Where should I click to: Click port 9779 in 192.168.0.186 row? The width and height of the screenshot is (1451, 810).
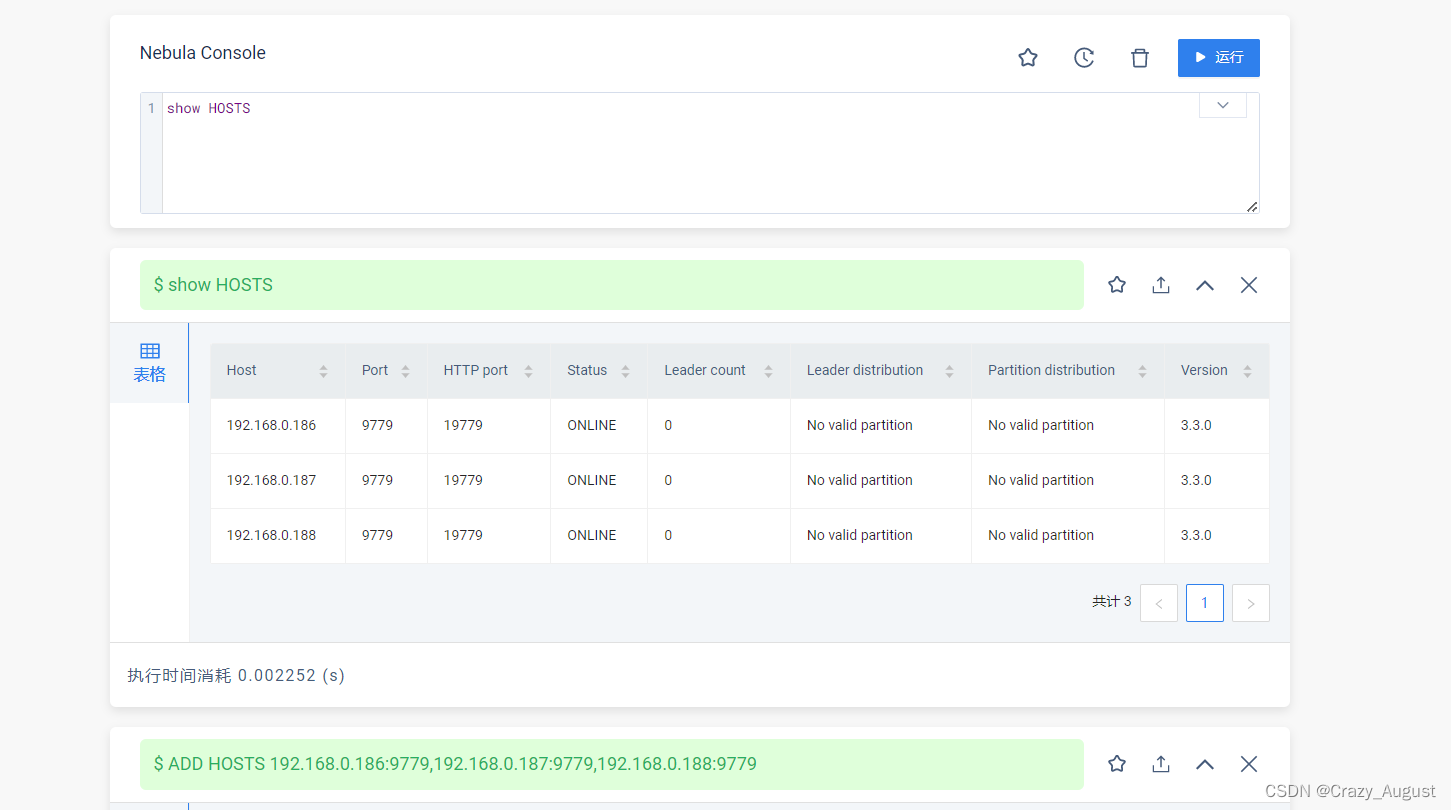point(377,425)
